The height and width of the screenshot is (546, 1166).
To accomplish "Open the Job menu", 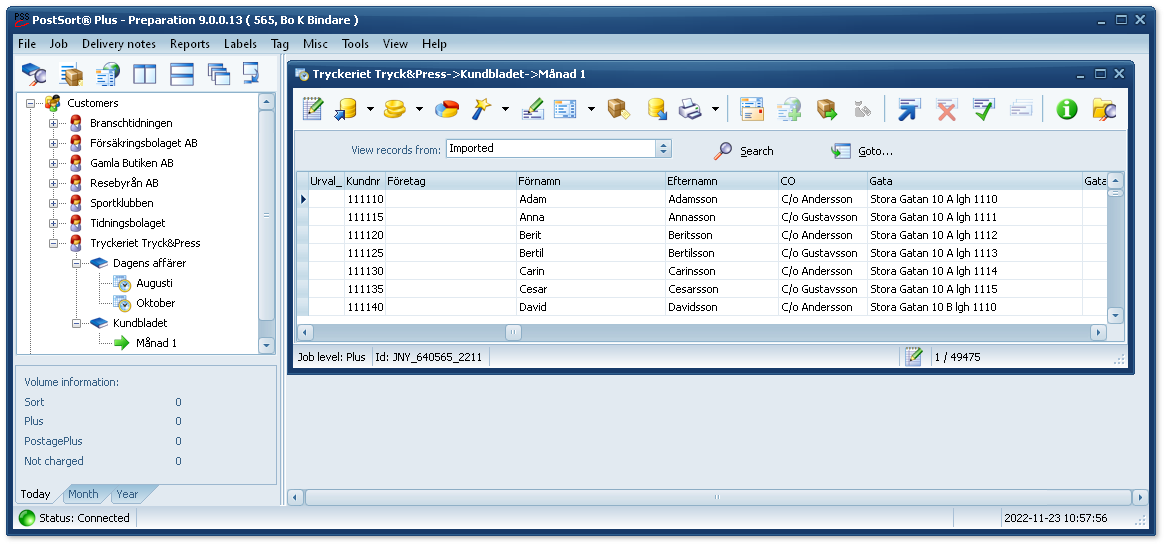I will tap(59, 44).
